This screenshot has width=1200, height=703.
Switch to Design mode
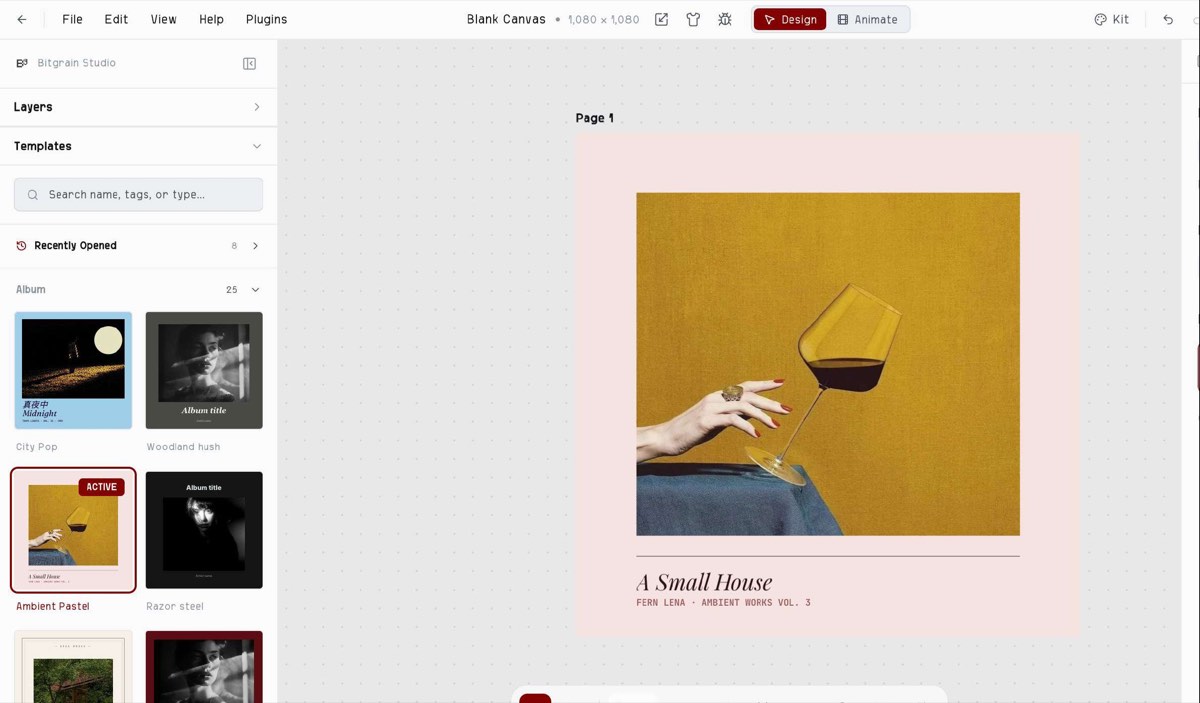[x=790, y=19]
